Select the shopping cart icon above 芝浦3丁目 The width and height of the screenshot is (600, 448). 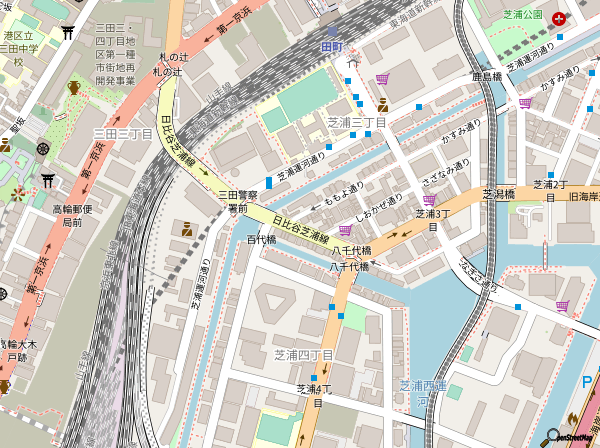(x=429, y=200)
